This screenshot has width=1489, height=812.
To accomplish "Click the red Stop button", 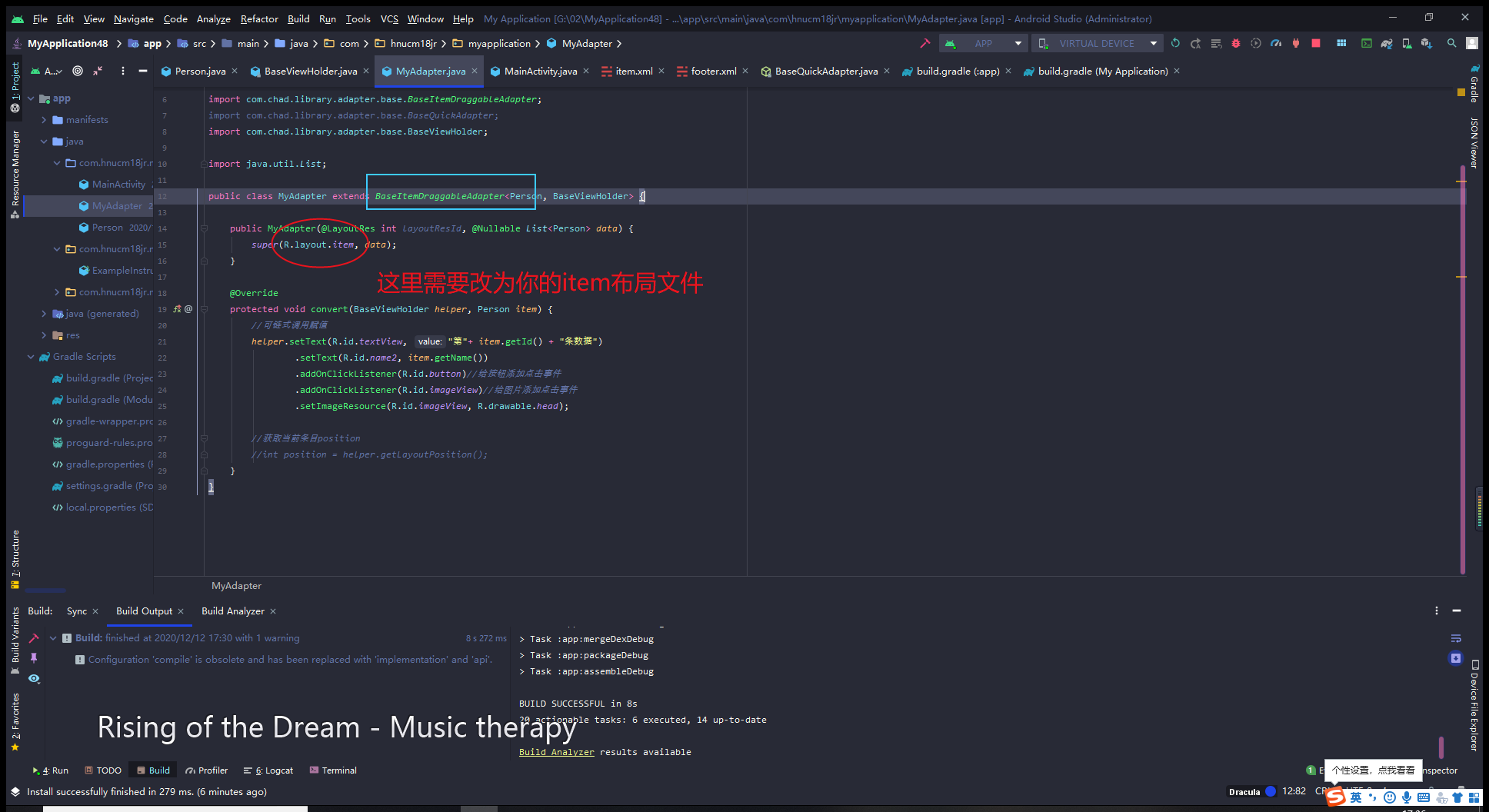I will [1316, 43].
